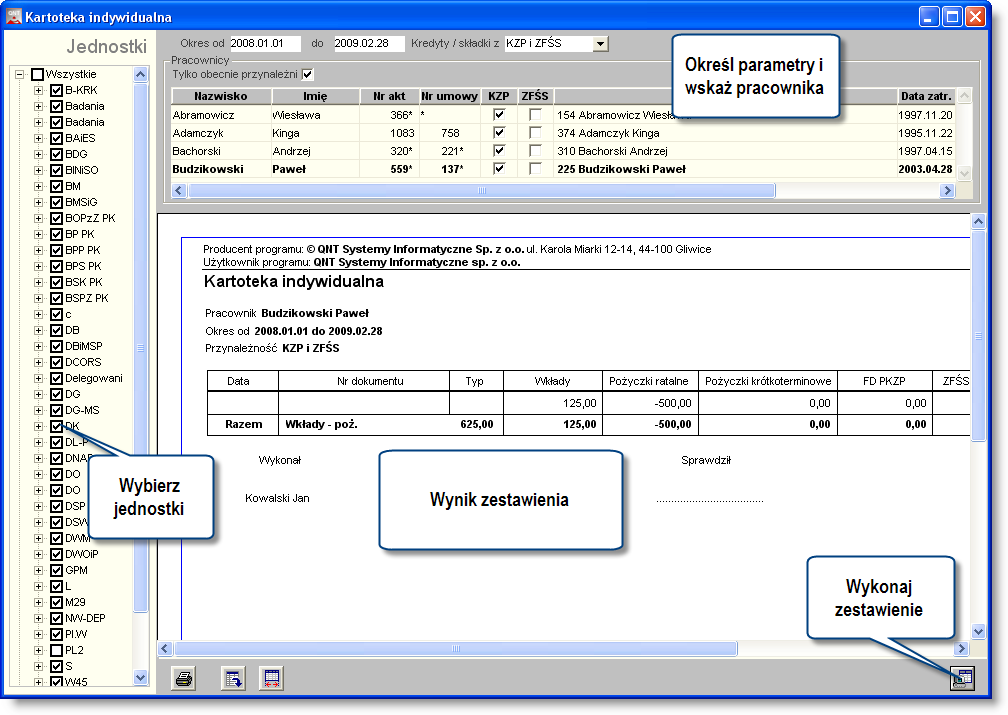Sort employees by the Nazwisko column header
Image resolution: width=1008 pixels, height=715 pixels.
(x=221, y=96)
